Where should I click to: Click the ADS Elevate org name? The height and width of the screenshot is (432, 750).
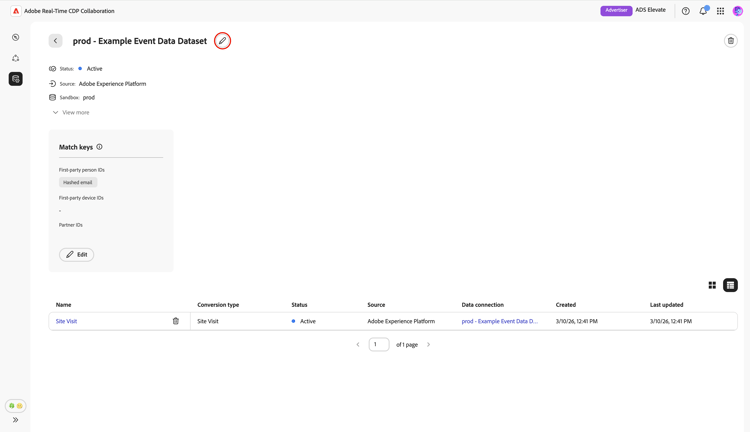coord(651,10)
